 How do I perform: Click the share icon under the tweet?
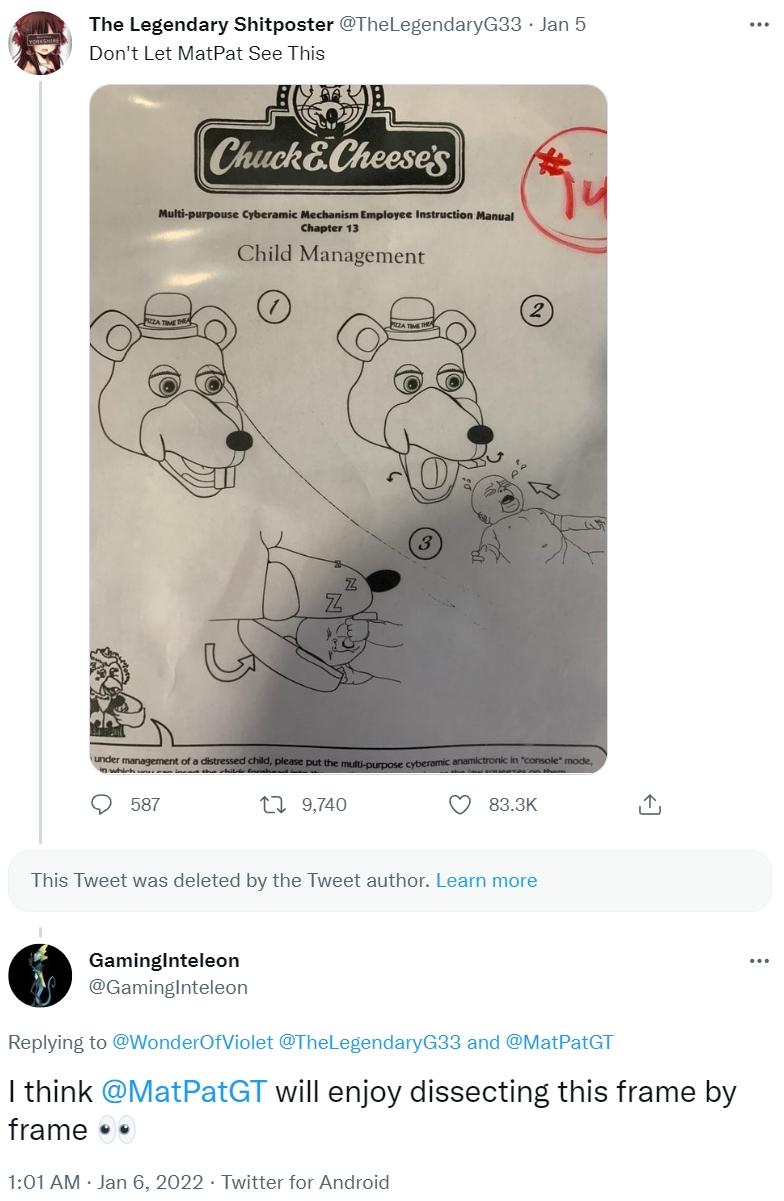649,804
